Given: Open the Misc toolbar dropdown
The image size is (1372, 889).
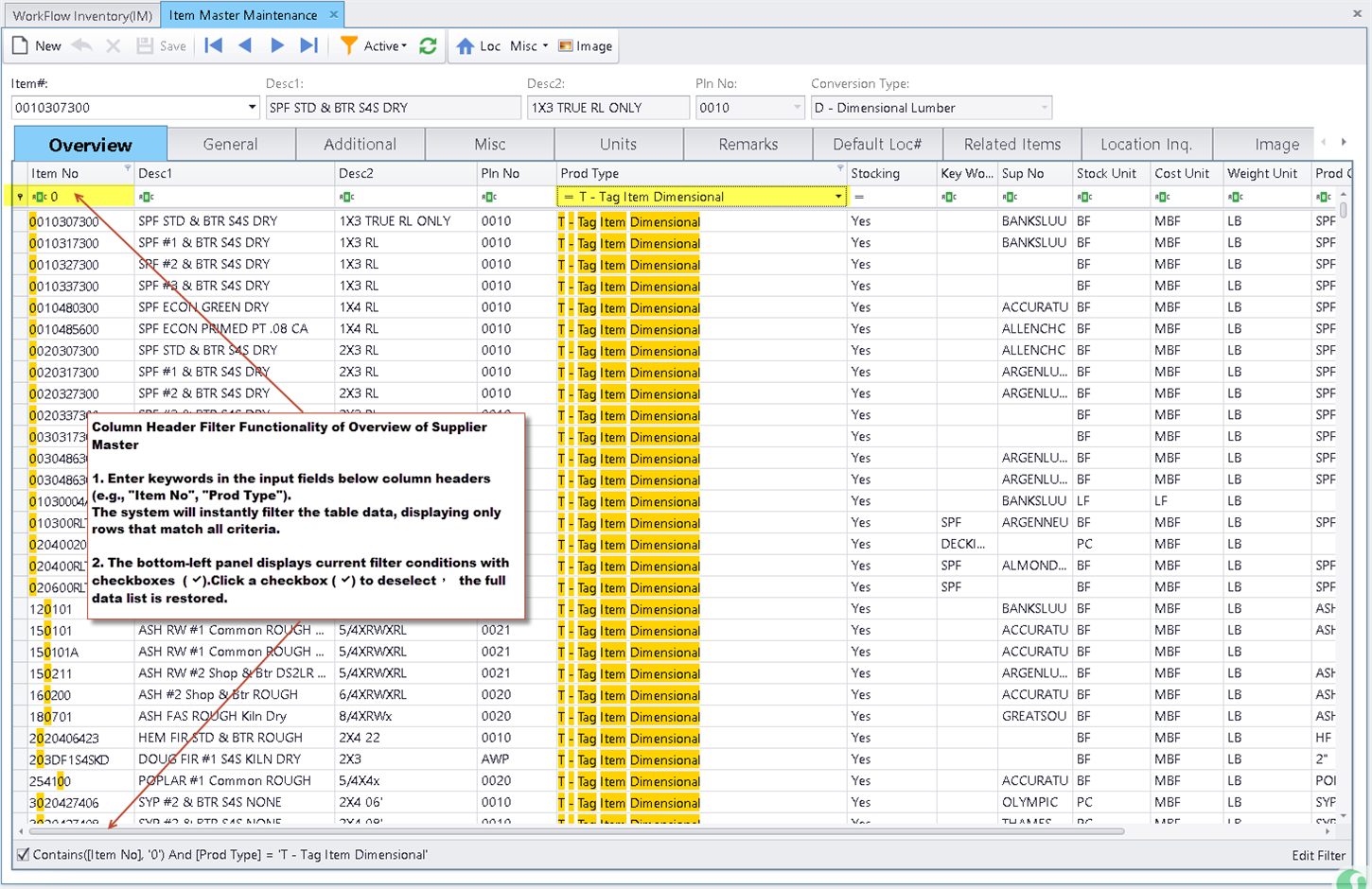Looking at the screenshot, I should point(529,45).
